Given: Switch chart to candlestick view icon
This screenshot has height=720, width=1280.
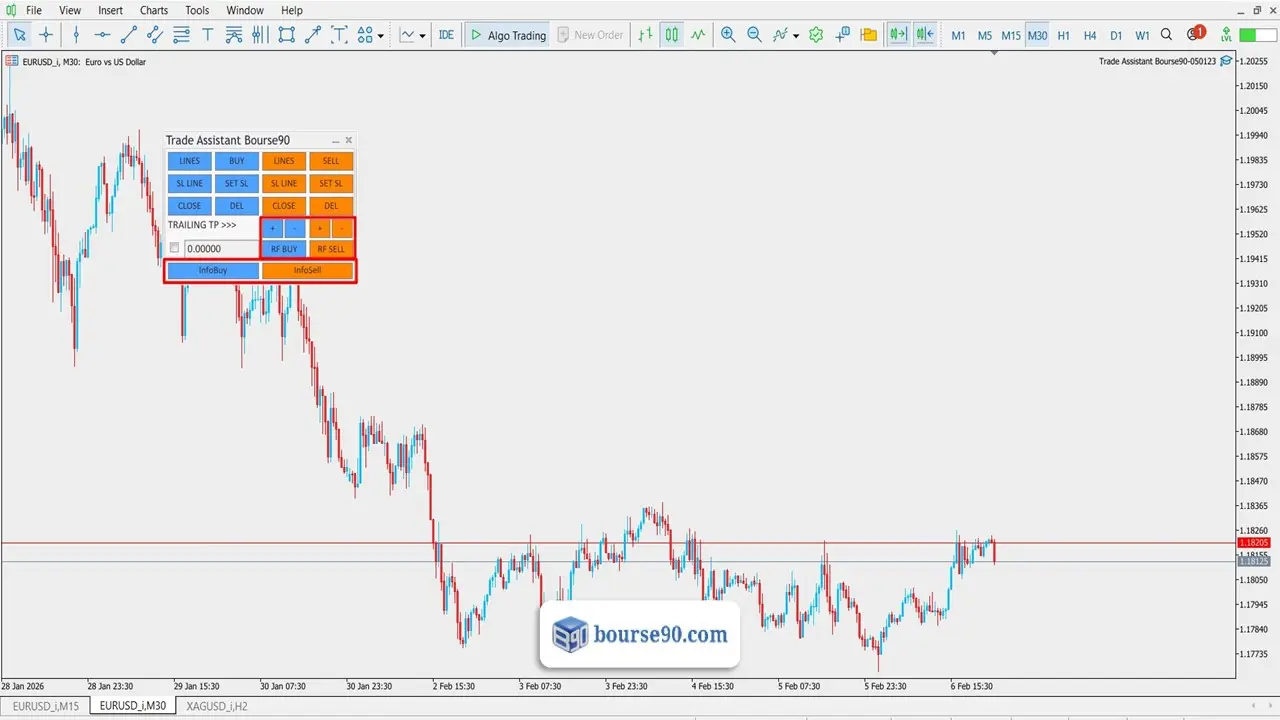Looking at the screenshot, I should tap(672, 35).
